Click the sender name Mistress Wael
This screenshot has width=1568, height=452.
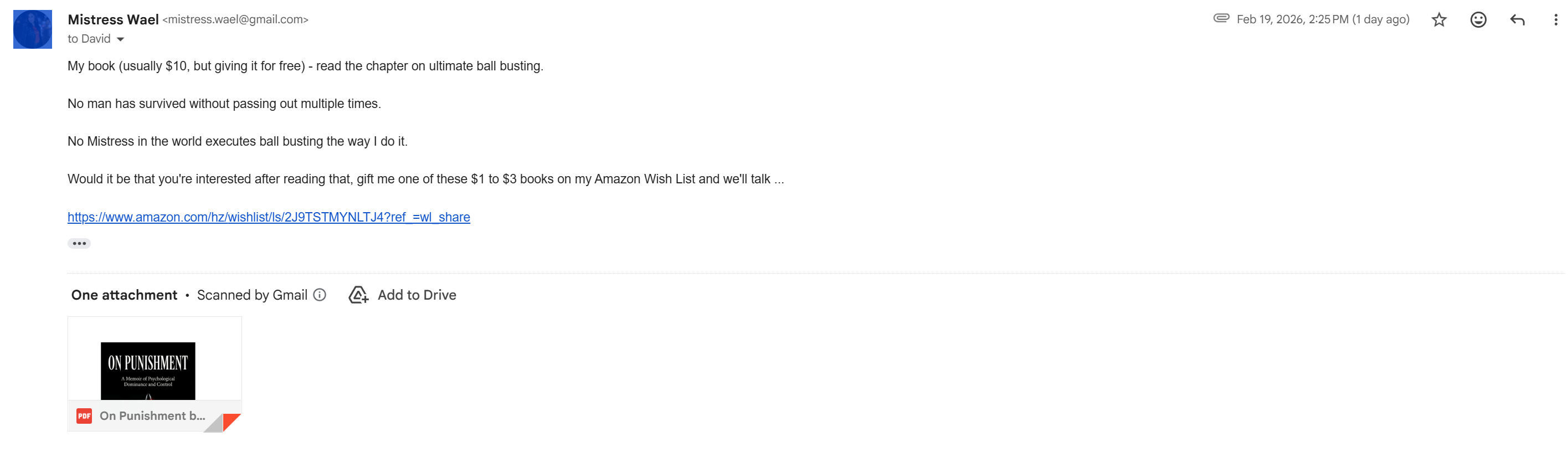point(113,19)
